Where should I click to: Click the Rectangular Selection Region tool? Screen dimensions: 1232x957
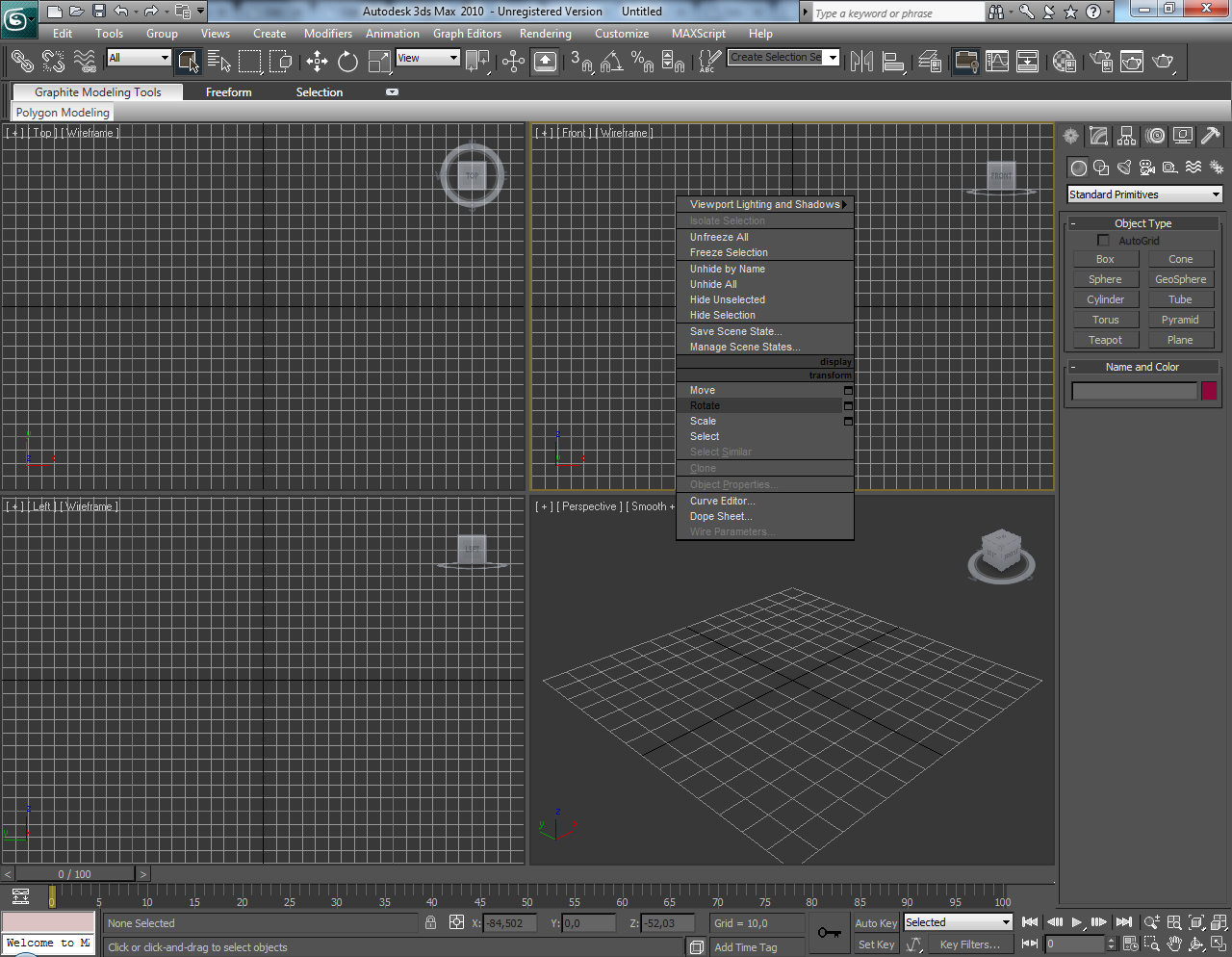point(250,62)
